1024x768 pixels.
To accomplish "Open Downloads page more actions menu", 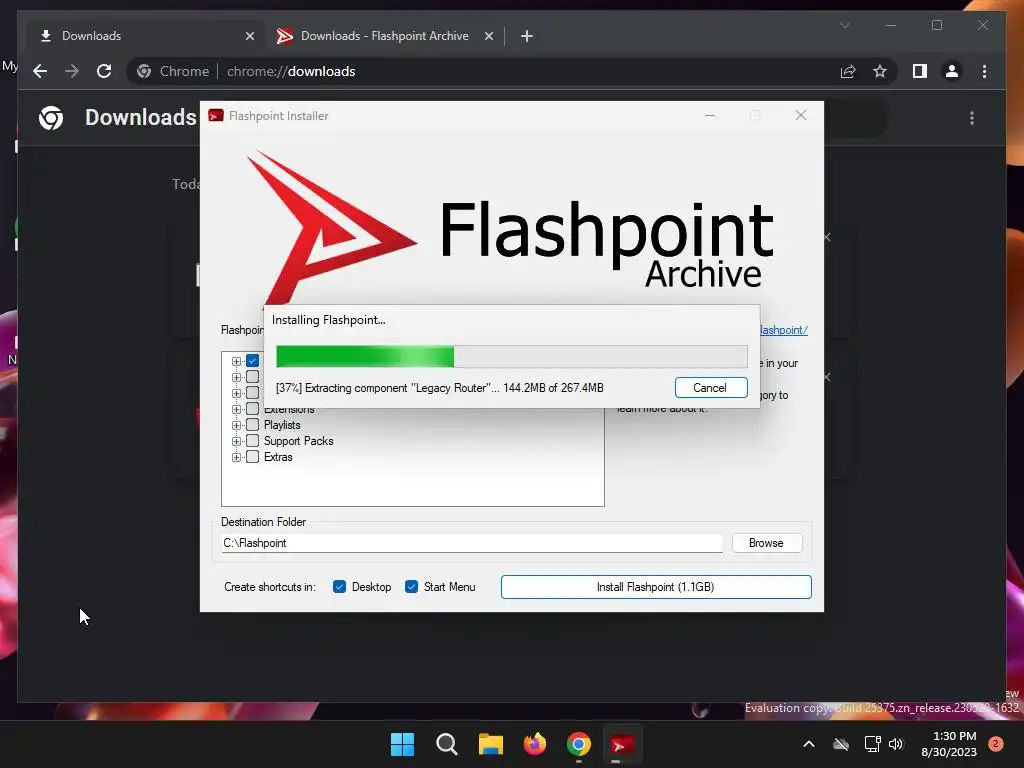I will pyautogui.click(x=972, y=118).
